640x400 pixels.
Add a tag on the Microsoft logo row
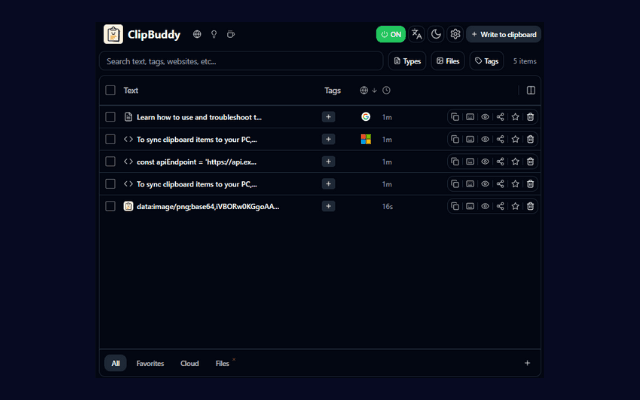pos(328,139)
